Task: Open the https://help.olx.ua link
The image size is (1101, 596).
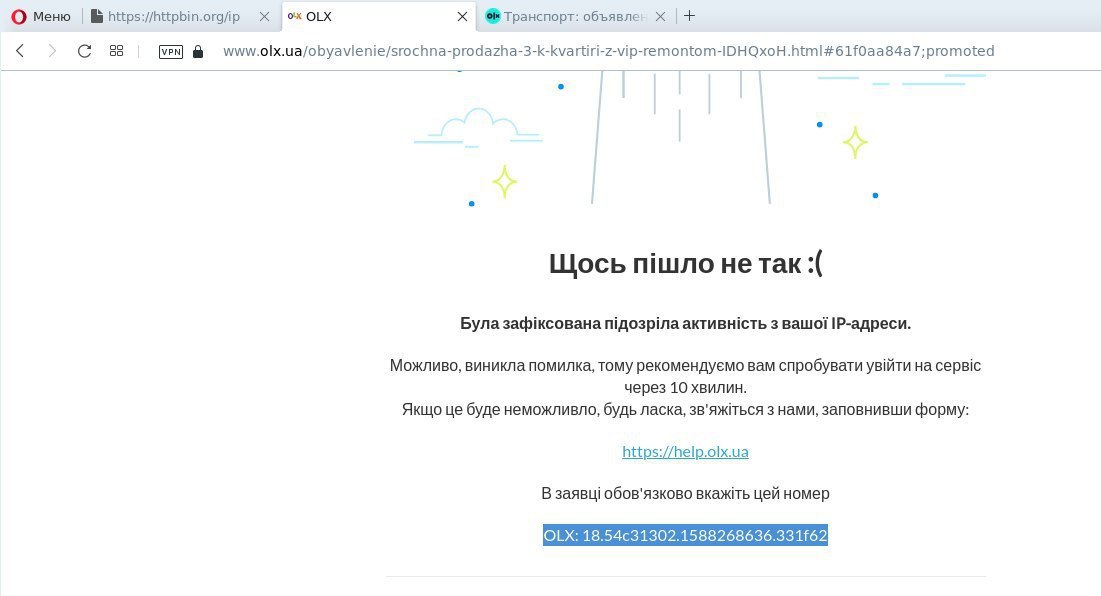Action: (685, 451)
